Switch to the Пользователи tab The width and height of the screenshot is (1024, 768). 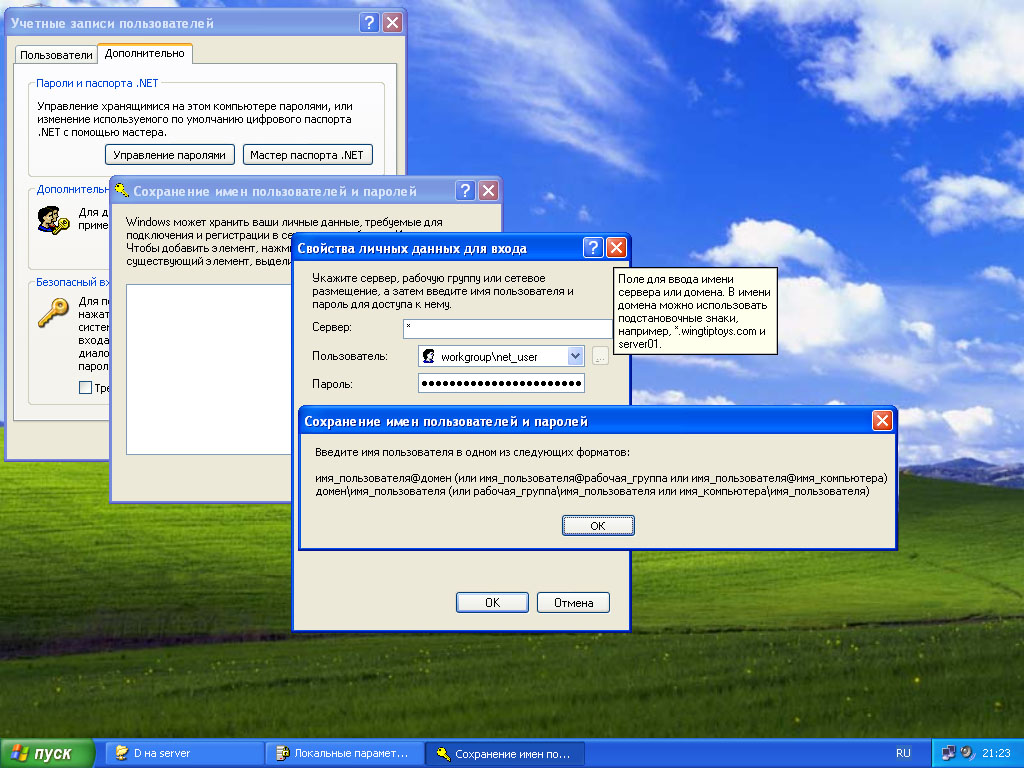56,55
